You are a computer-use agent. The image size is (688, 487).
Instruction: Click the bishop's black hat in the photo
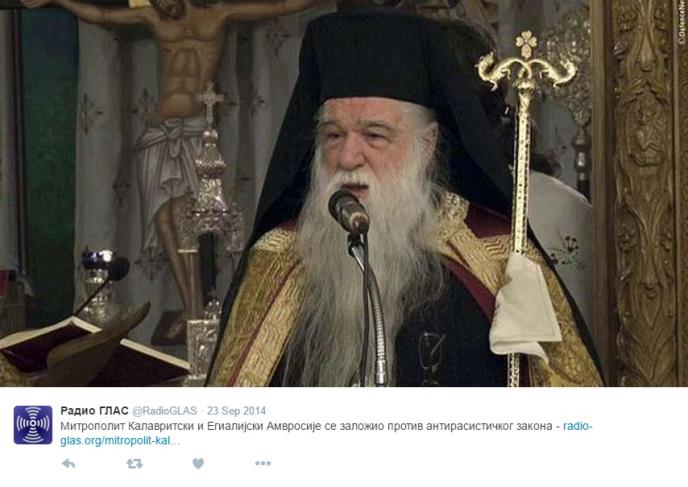393,59
